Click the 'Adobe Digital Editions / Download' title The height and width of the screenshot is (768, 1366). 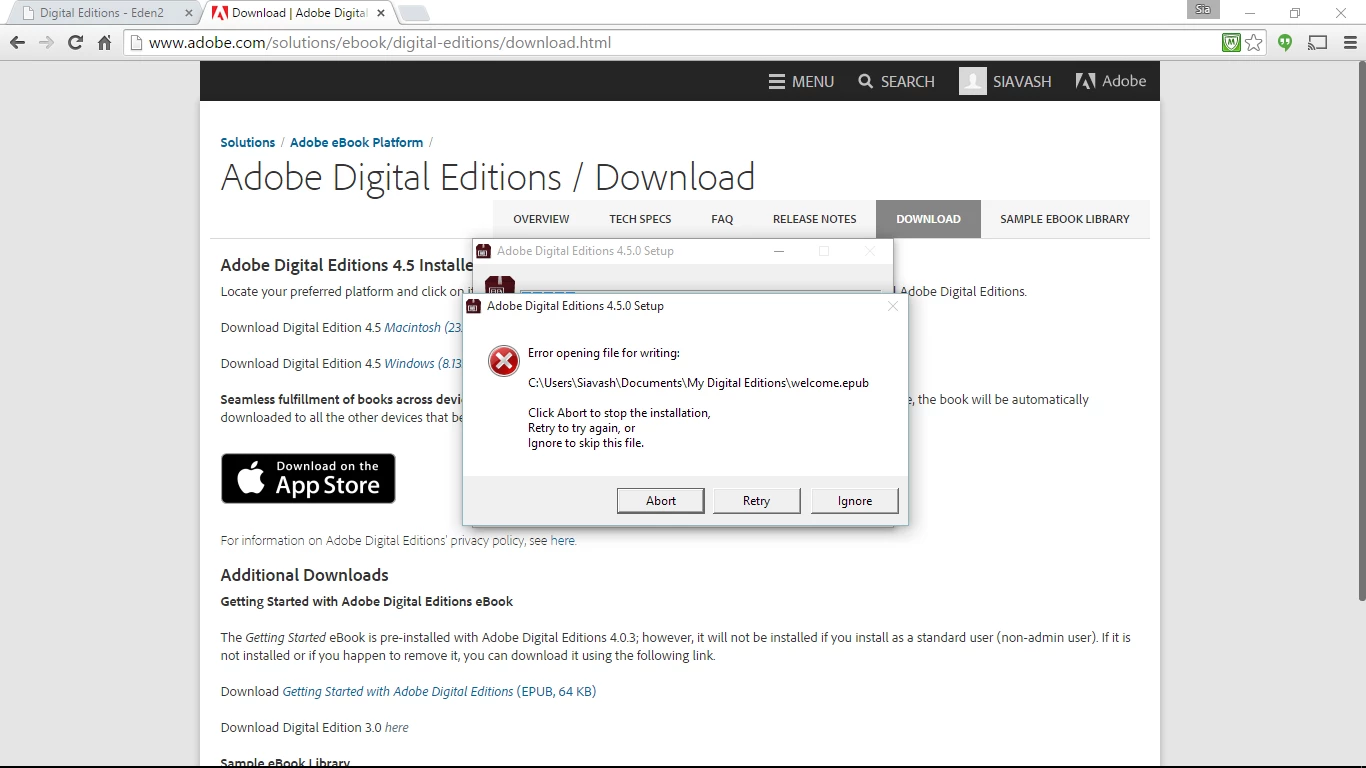pyautogui.click(x=488, y=177)
